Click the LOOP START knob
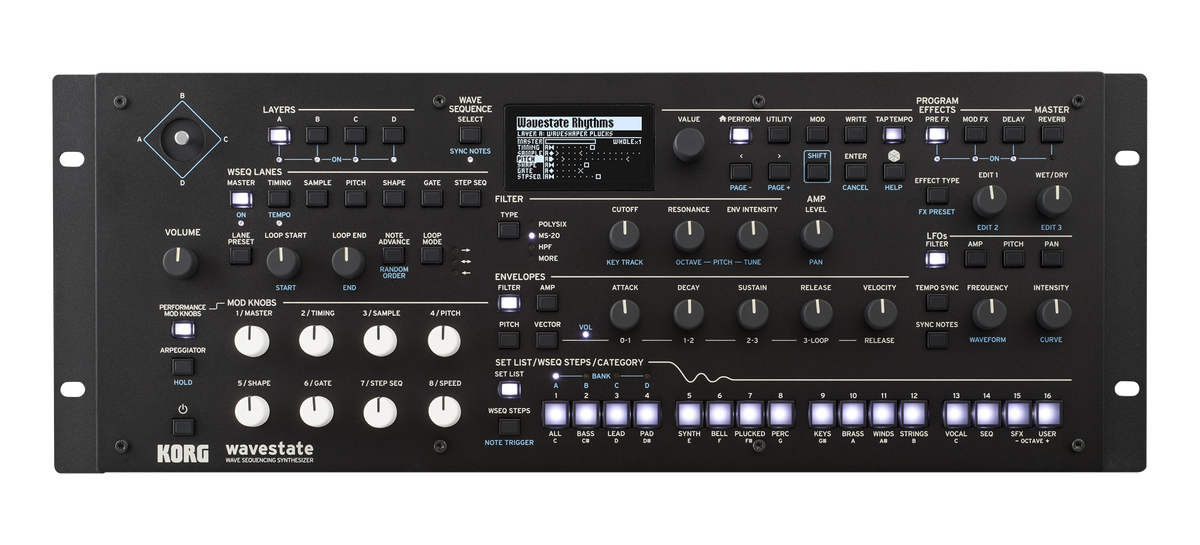Image resolution: width=1200 pixels, height=545 pixels. pyautogui.click(x=284, y=263)
